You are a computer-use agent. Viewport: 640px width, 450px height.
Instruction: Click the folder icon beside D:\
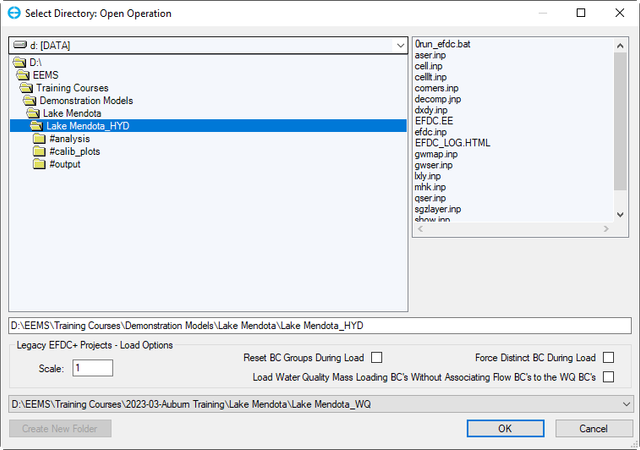[19, 62]
